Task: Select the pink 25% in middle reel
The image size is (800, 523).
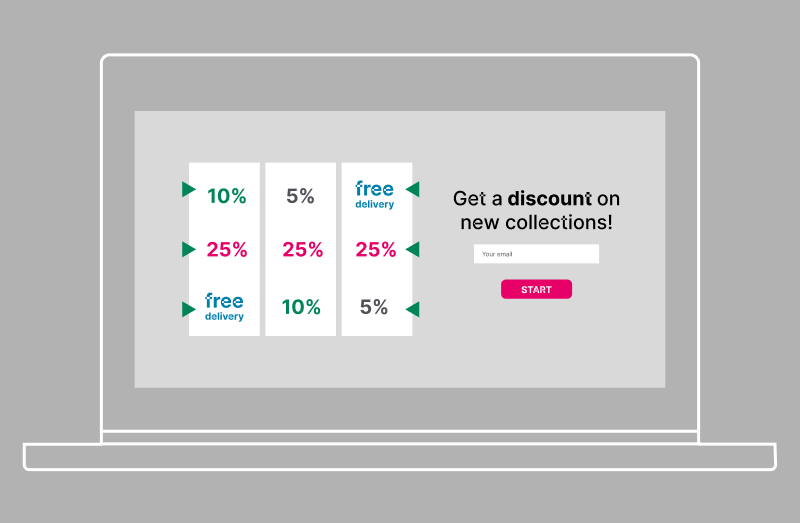Action: (x=303, y=250)
